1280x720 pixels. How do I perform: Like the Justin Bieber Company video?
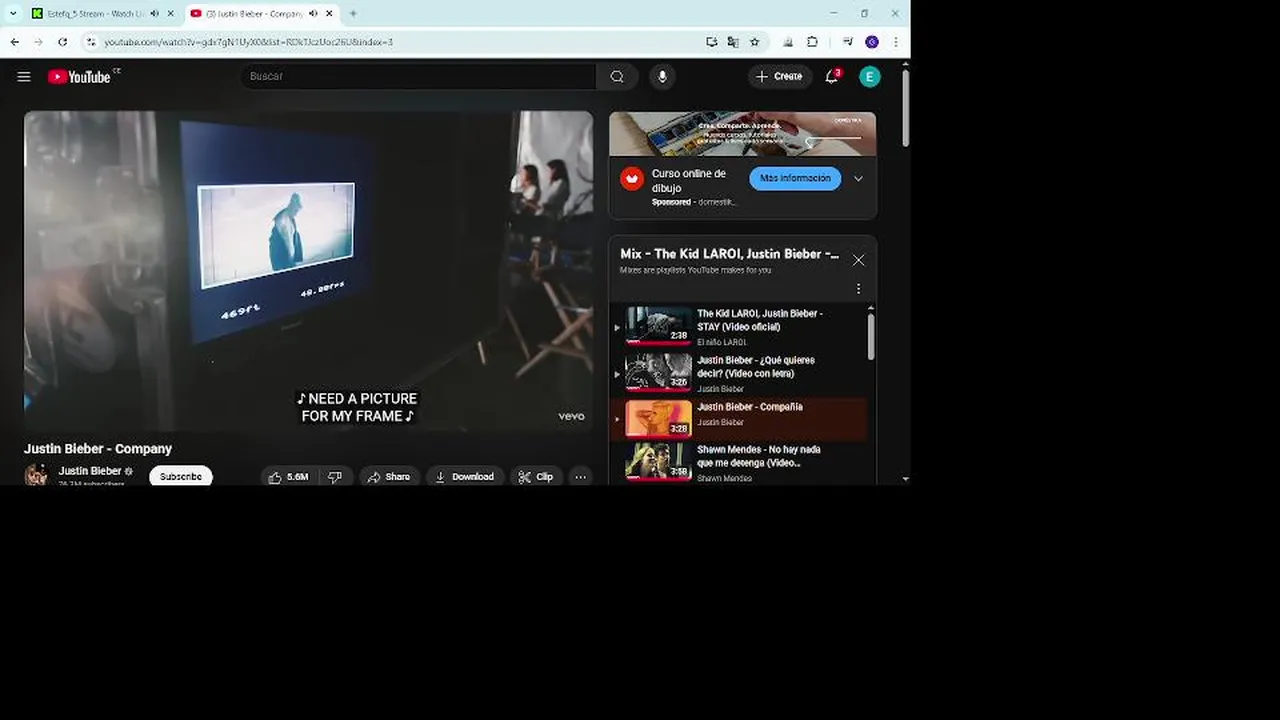pos(288,477)
